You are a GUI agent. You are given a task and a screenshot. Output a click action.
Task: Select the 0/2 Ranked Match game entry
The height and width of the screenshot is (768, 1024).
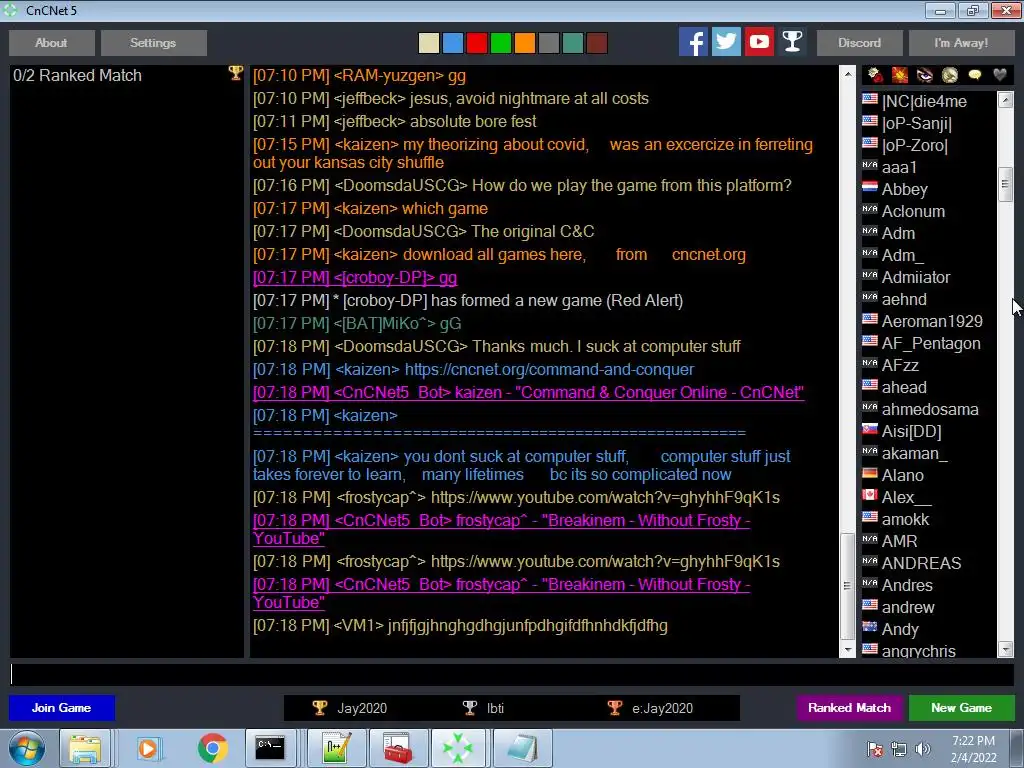point(127,75)
